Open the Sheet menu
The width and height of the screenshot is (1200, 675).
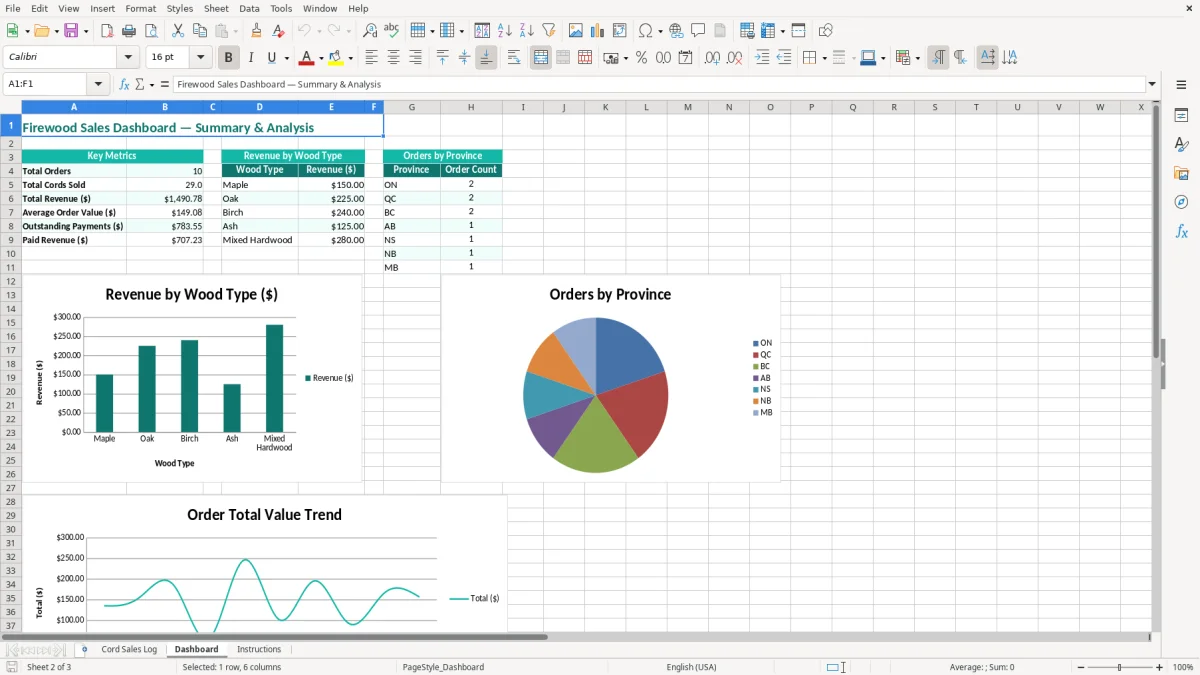tap(216, 8)
